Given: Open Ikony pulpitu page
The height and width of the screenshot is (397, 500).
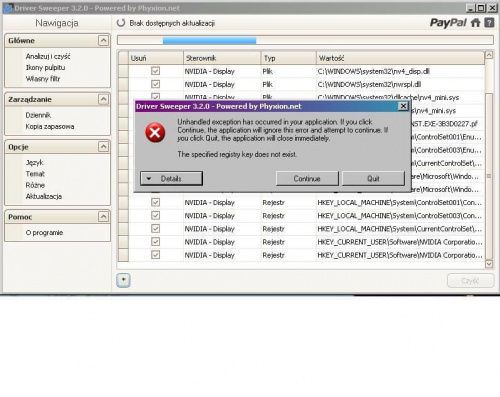Looking at the screenshot, I should (45, 68).
